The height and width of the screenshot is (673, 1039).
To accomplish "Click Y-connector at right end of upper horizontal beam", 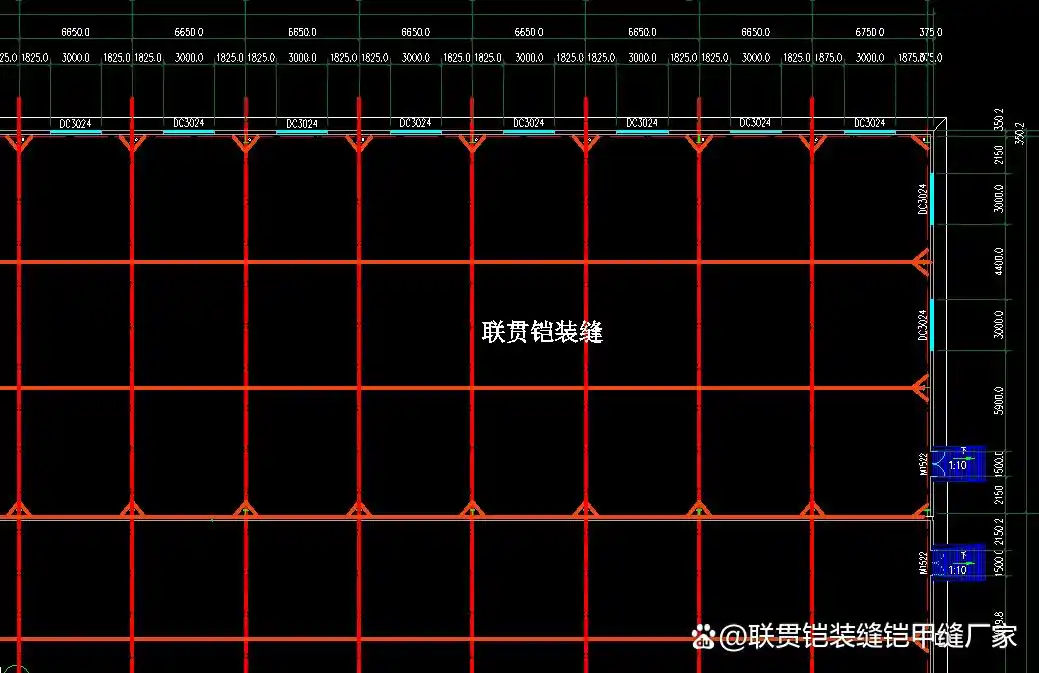I will 921,262.
